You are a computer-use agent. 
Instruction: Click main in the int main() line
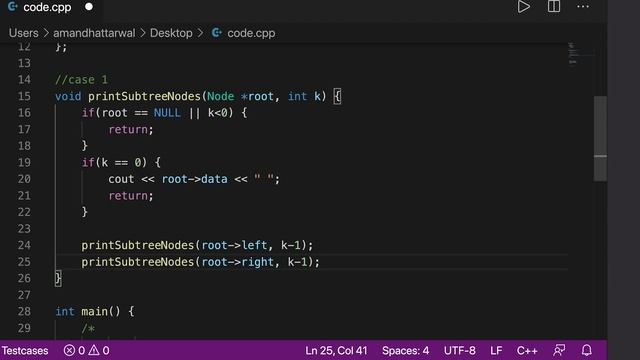coord(94,311)
